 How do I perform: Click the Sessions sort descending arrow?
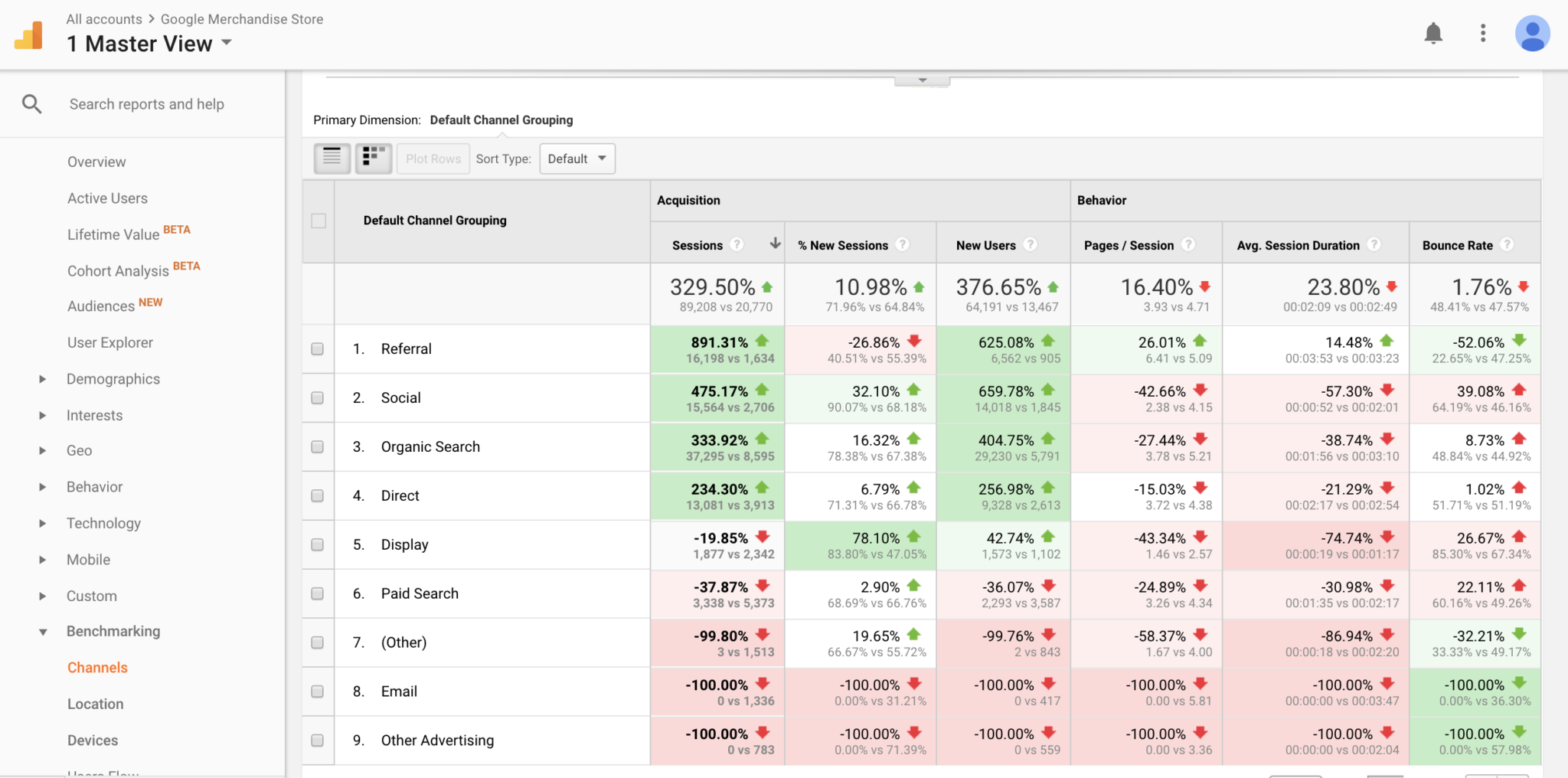point(775,244)
